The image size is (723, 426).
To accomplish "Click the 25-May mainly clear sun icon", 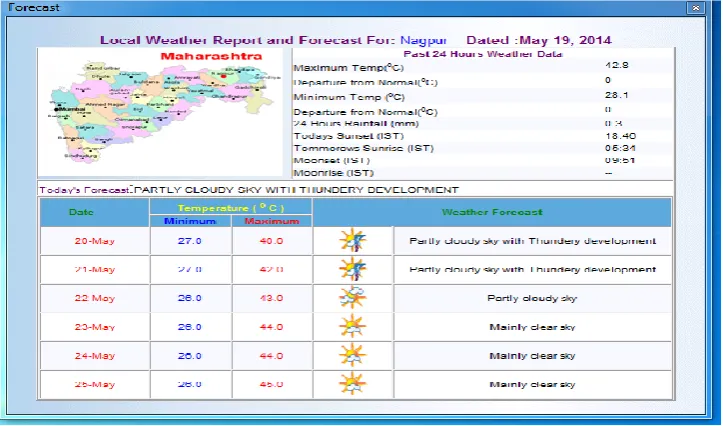I will pyautogui.click(x=353, y=384).
